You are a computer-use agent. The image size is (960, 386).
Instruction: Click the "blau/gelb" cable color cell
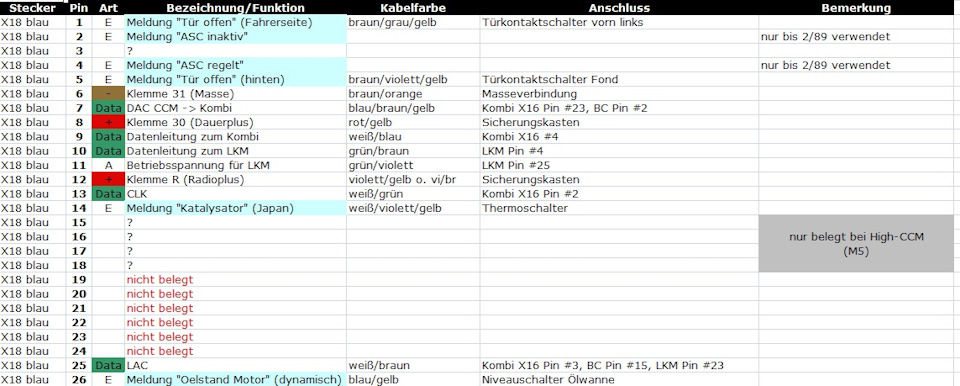[x=413, y=379]
